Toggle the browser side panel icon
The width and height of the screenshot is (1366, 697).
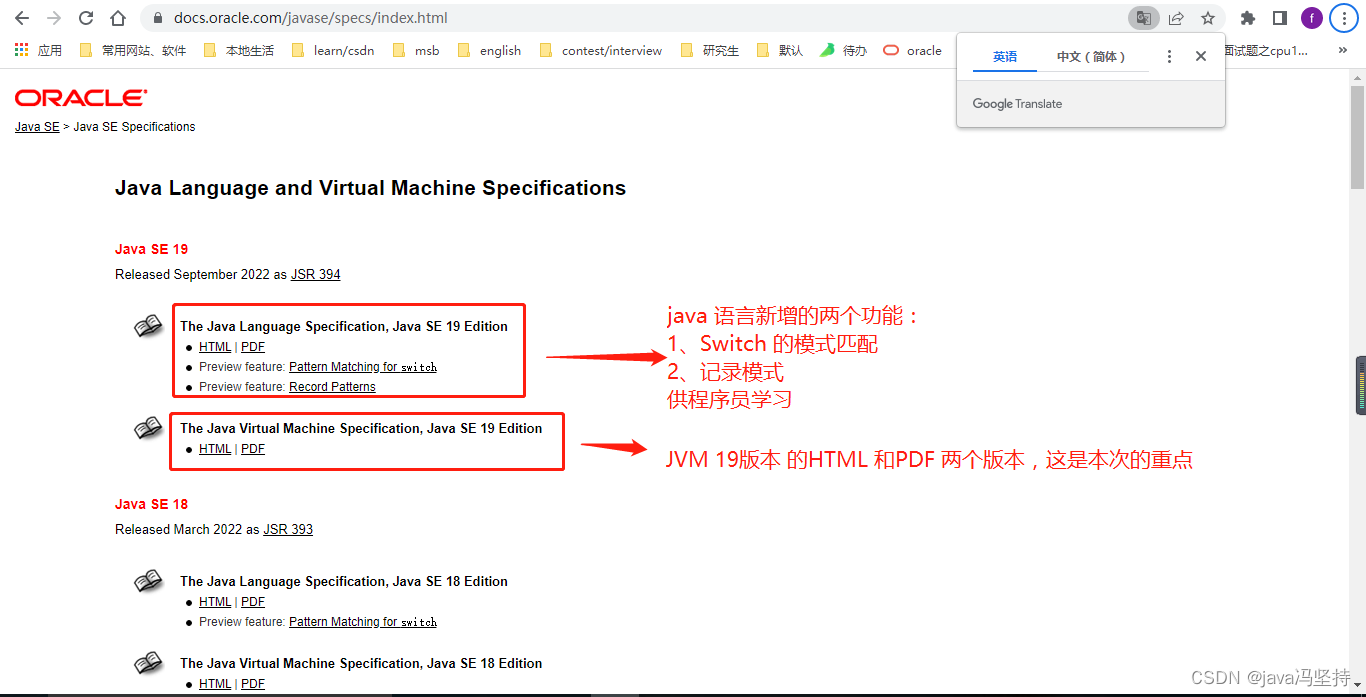1279,18
